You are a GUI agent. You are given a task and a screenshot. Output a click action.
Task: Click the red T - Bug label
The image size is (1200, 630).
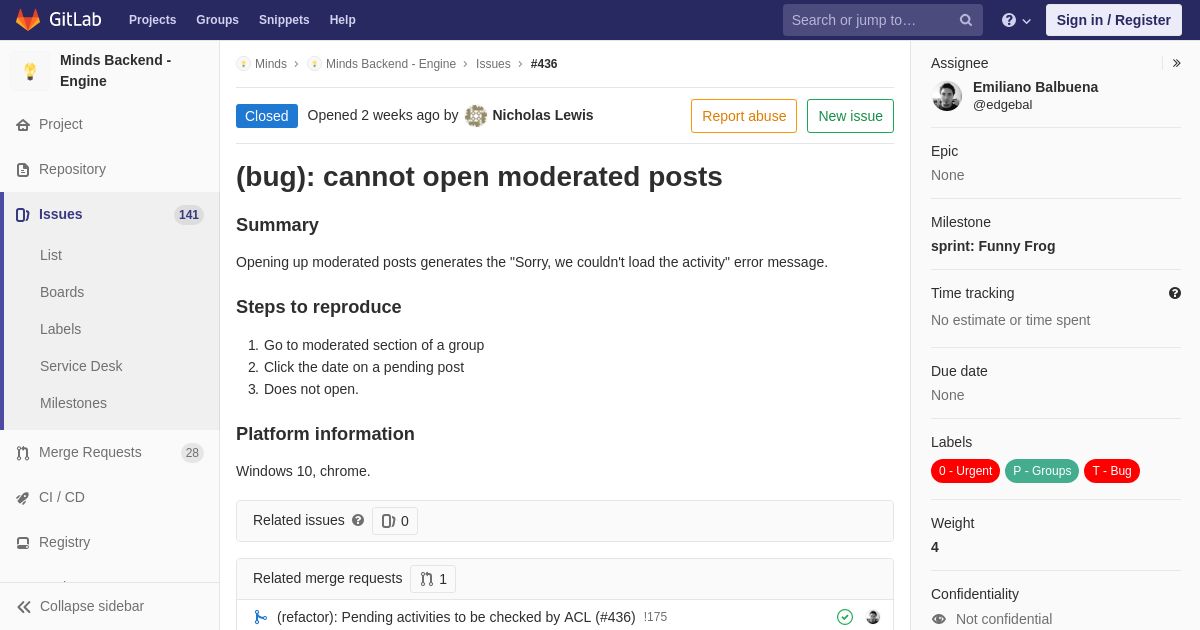pos(1112,471)
